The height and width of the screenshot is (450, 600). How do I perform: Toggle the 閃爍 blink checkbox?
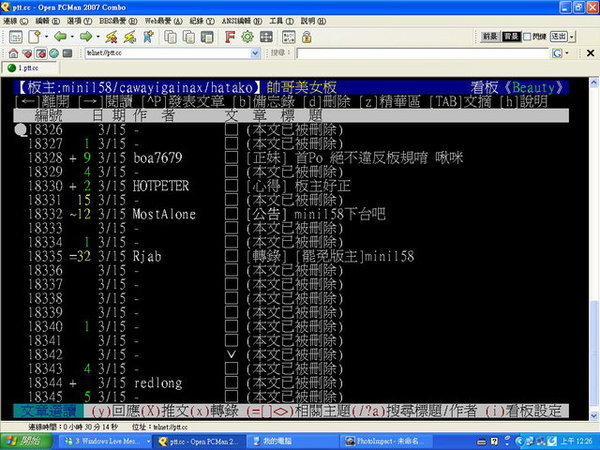(x=527, y=37)
